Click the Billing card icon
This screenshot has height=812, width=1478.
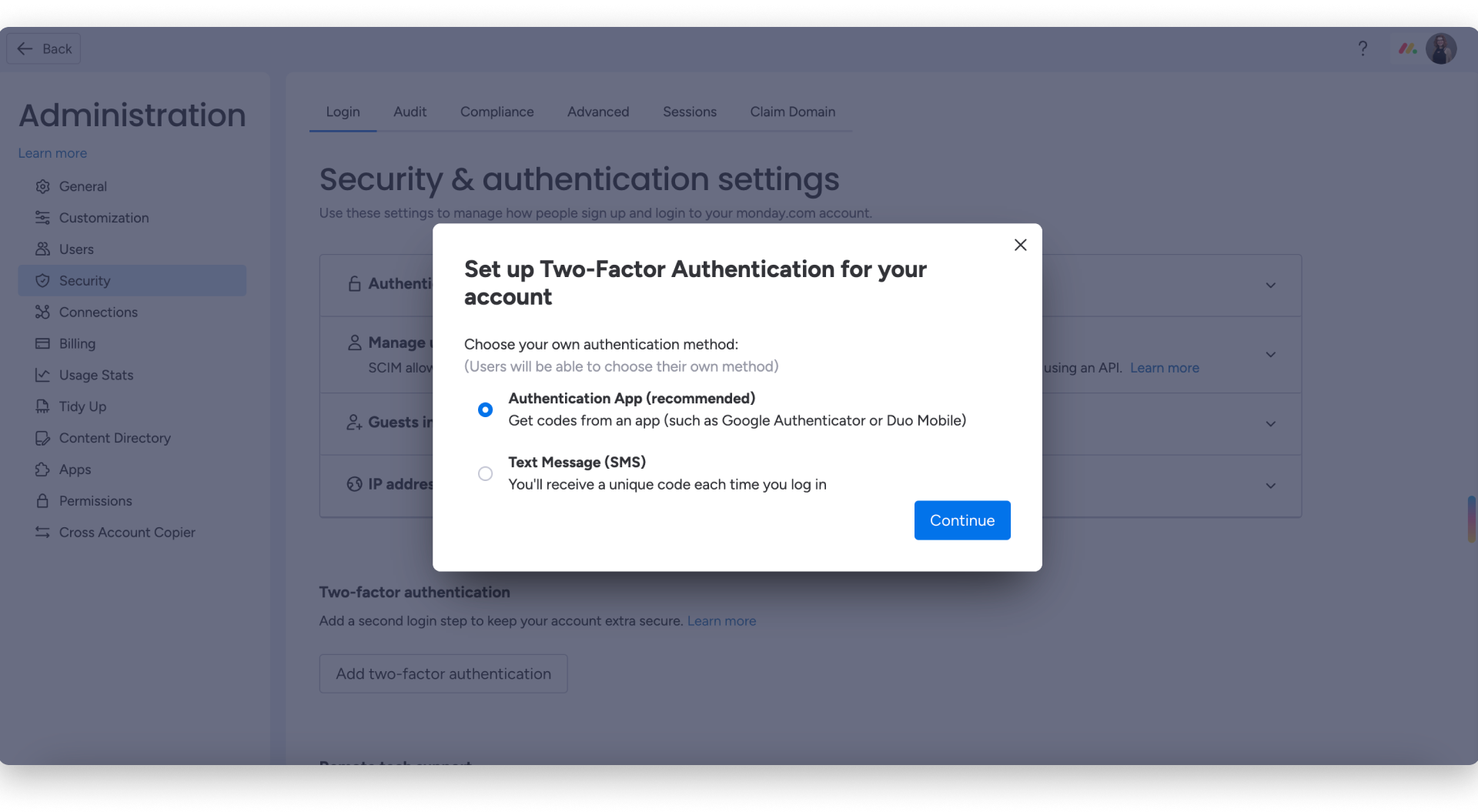[42, 343]
